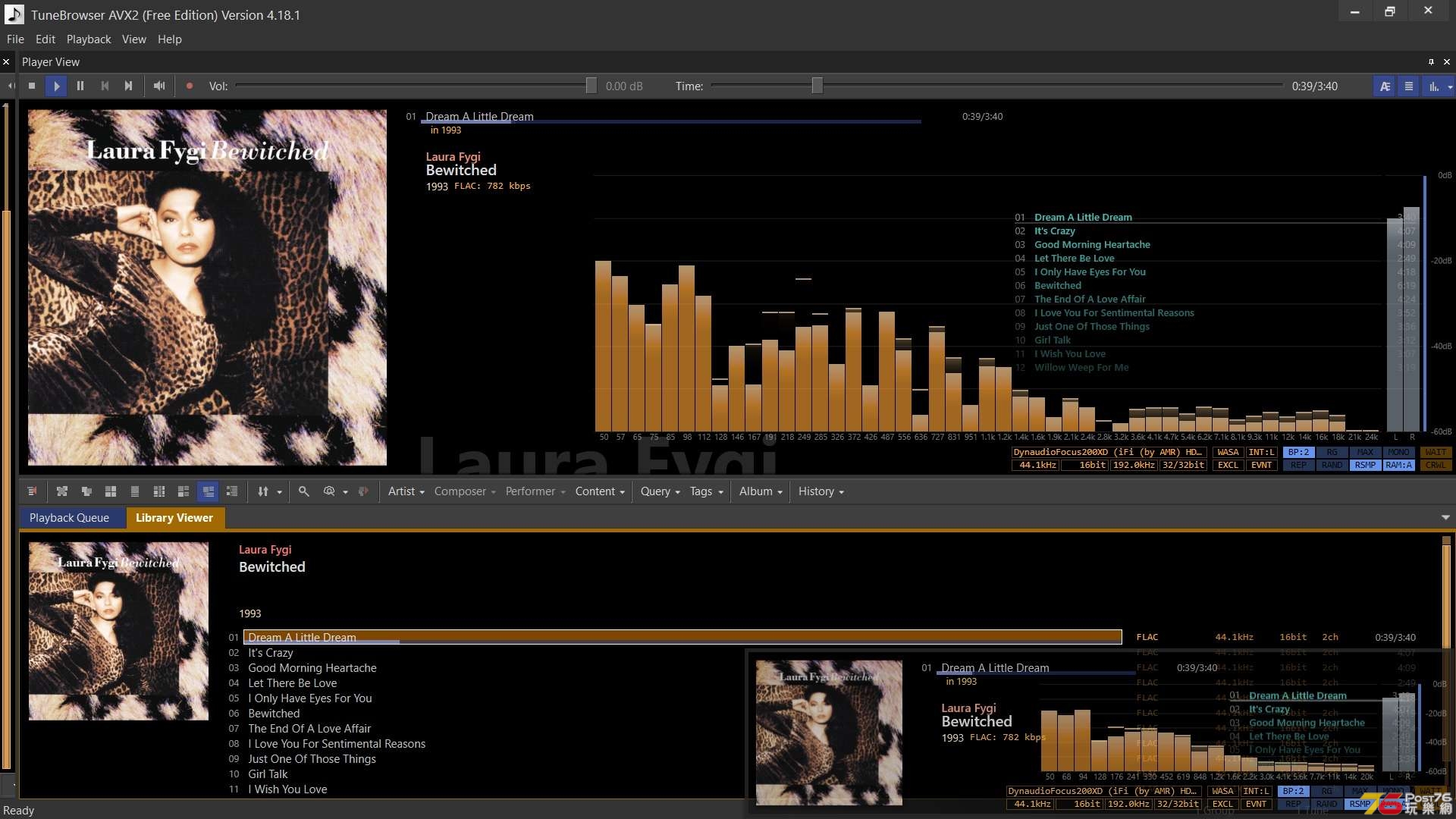This screenshot has width=1456, height=819.
Task: Expand the view-search options arrow
Action: tap(345, 492)
